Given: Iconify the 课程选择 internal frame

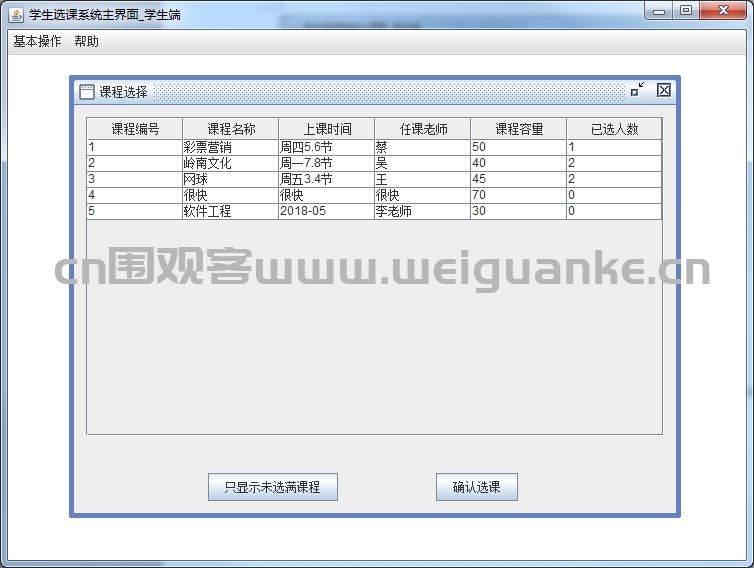Looking at the screenshot, I should [637, 89].
